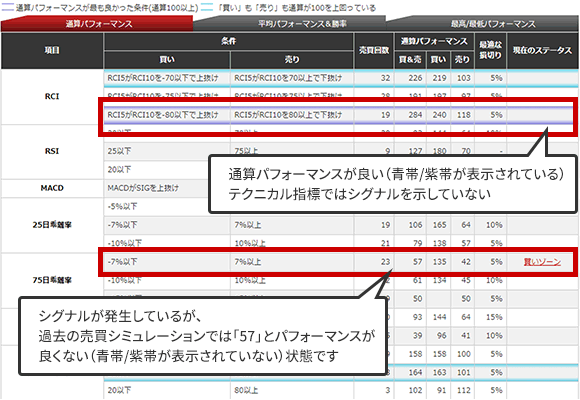Screen dimensions: 580x400
Task: Click the purple legend line marker
Action: (7, 8)
